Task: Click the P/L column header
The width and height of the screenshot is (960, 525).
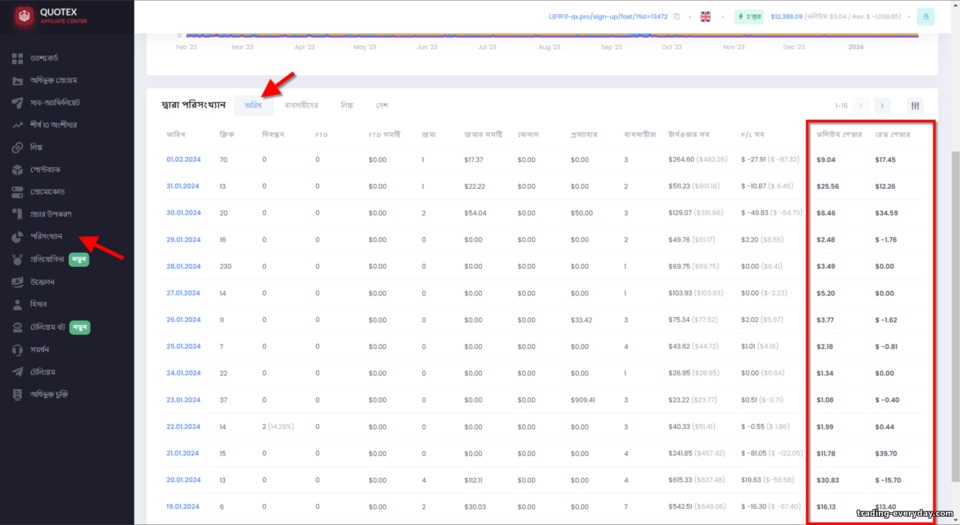Action: [x=752, y=135]
